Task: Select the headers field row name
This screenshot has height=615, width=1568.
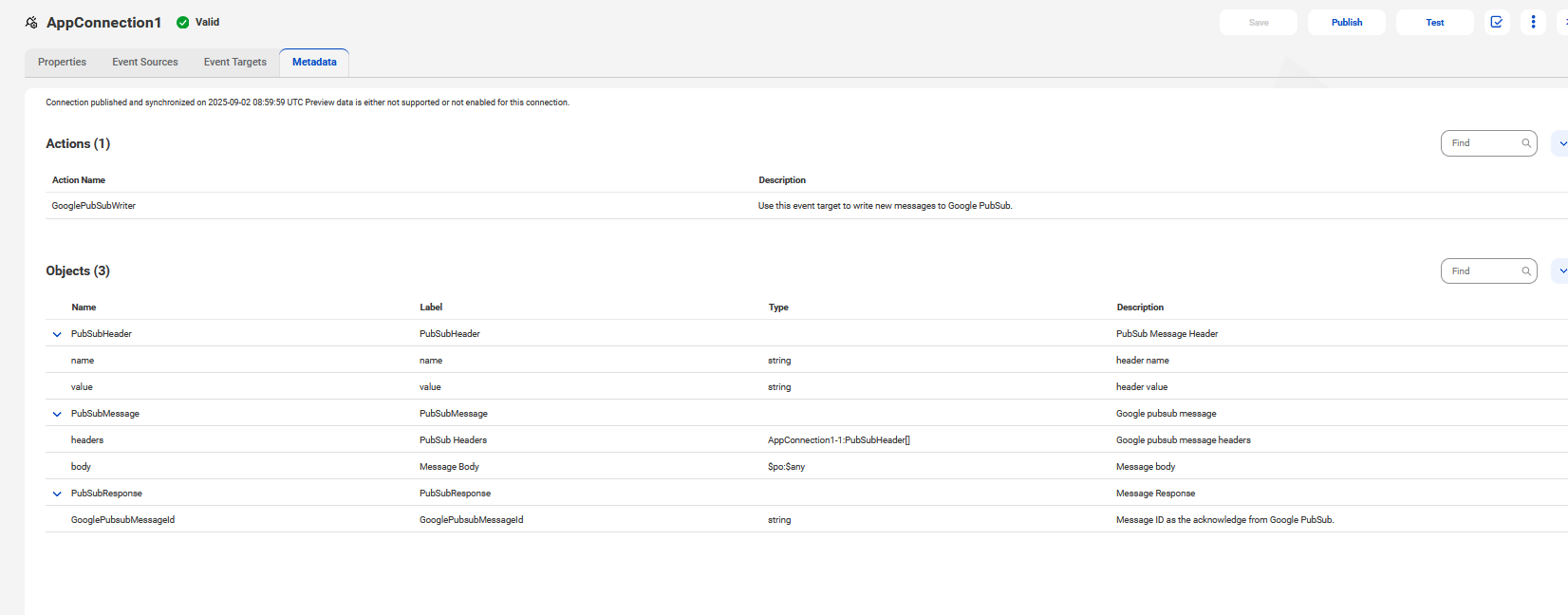Action: [87, 440]
